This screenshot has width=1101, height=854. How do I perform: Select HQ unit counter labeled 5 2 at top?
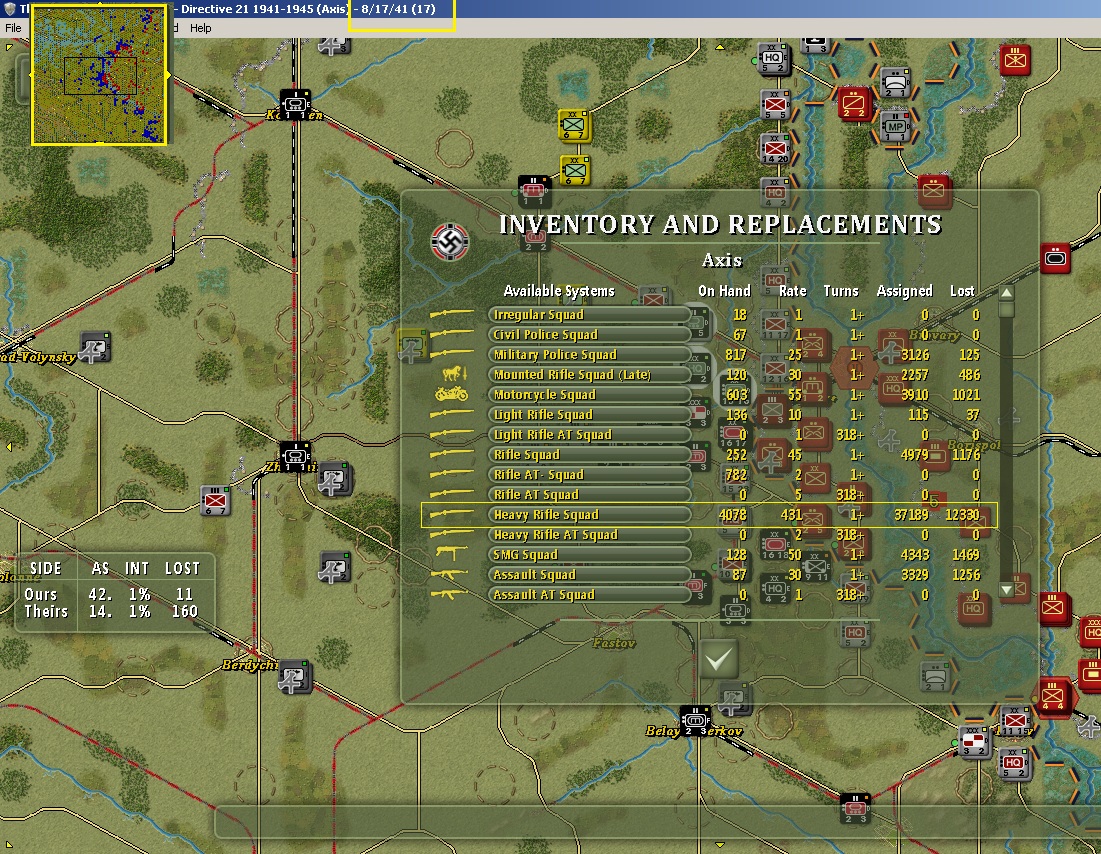773,59
